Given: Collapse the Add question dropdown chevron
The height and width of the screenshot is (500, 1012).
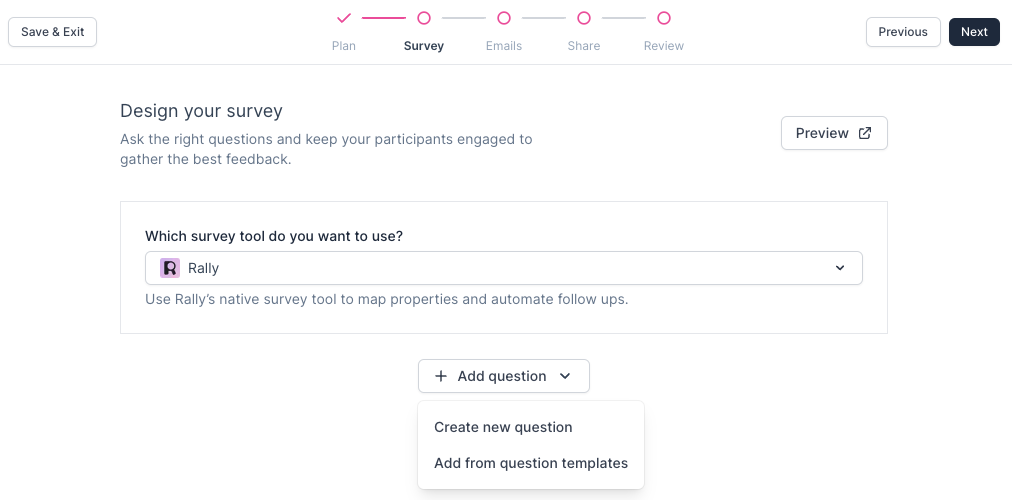Looking at the screenshot, I should (565, 376).
